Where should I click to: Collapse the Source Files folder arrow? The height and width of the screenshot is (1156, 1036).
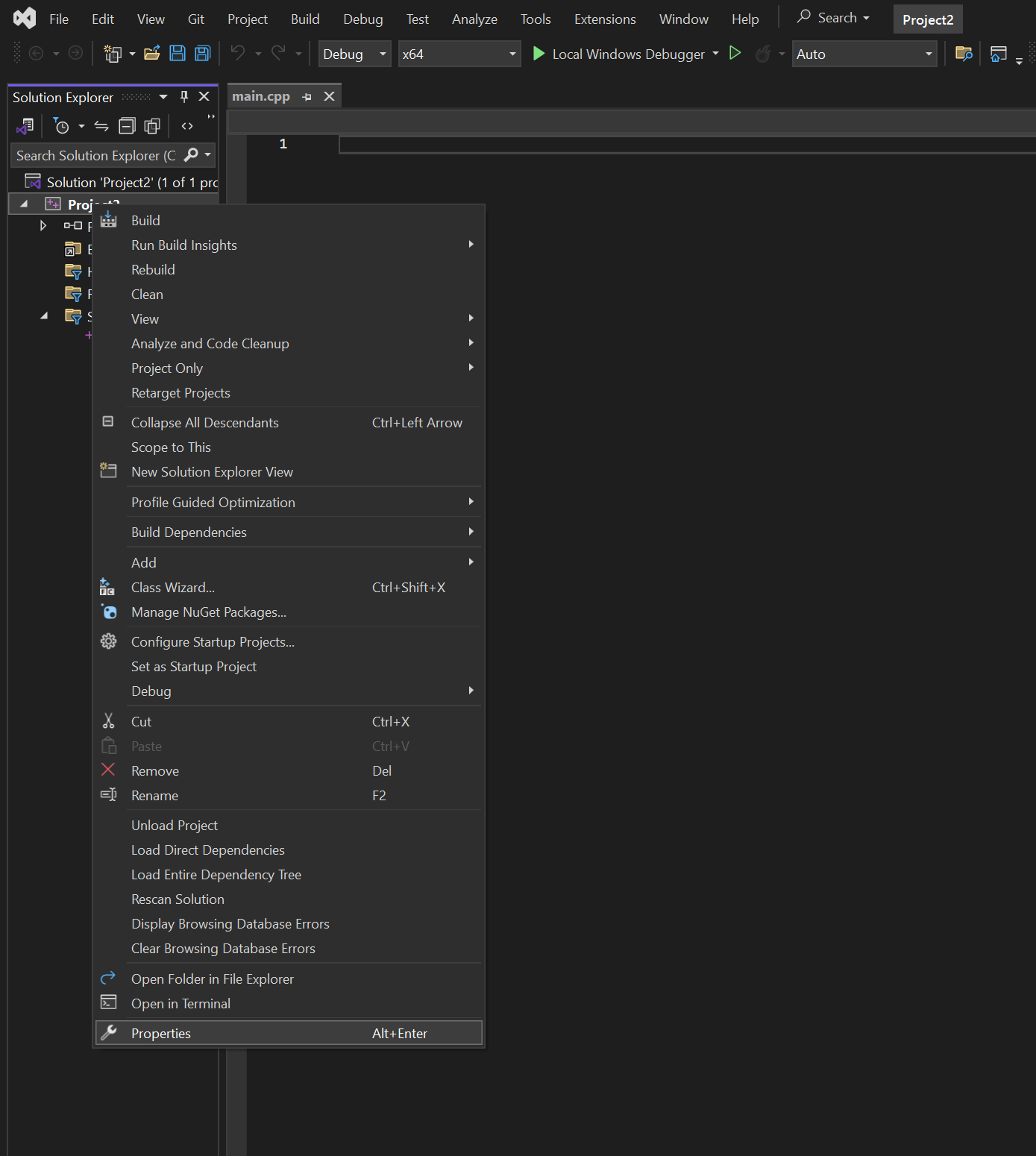coord(44,315)
